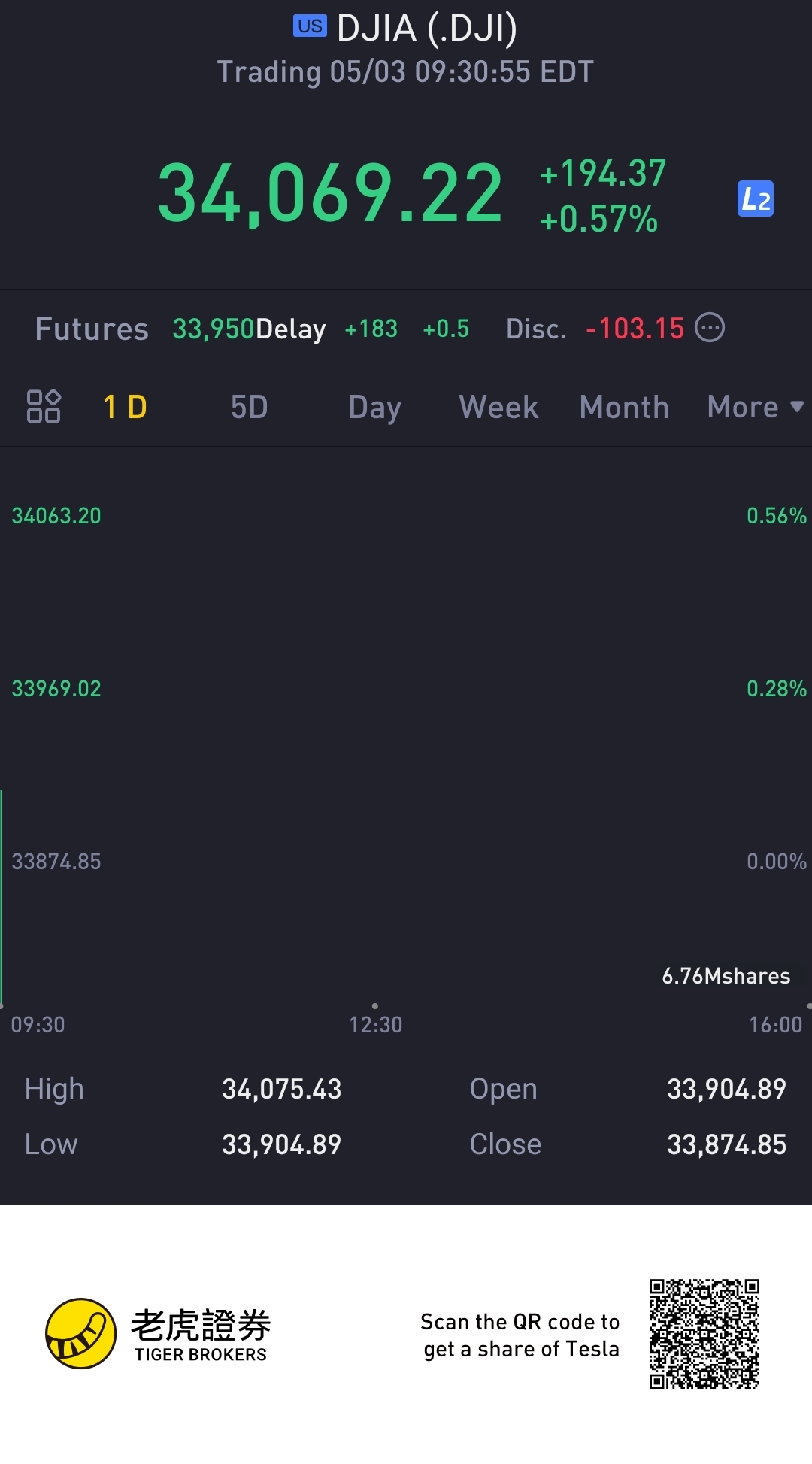
Task: Select the 1 D chart tab
Action: pos(125,408)
